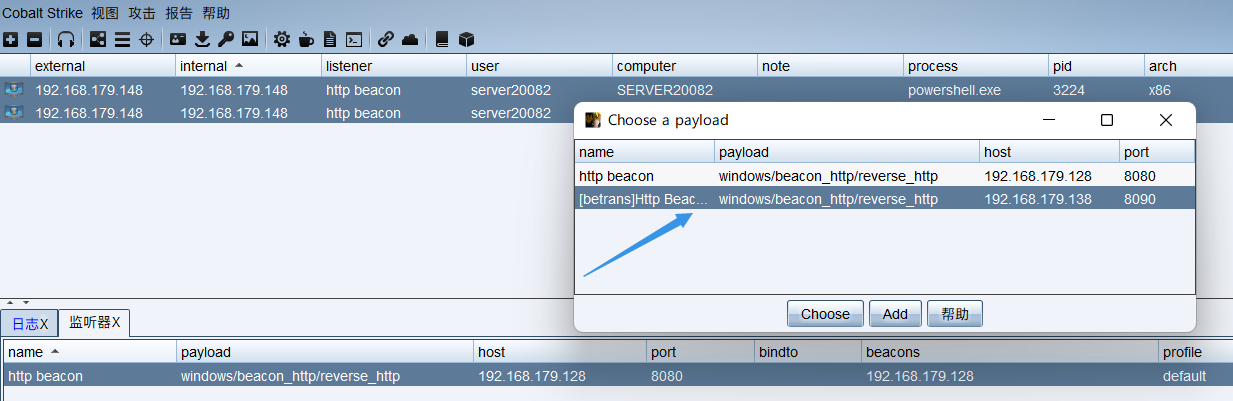This screenshot has height=401, width=1233.
Task: Click the Choose button
Action: (825, 314)
